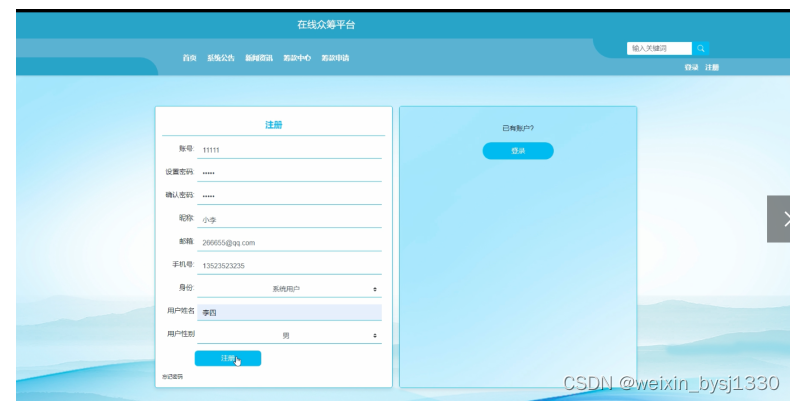
Task: Click the 登录 link in header
Action: click(691, 67)
